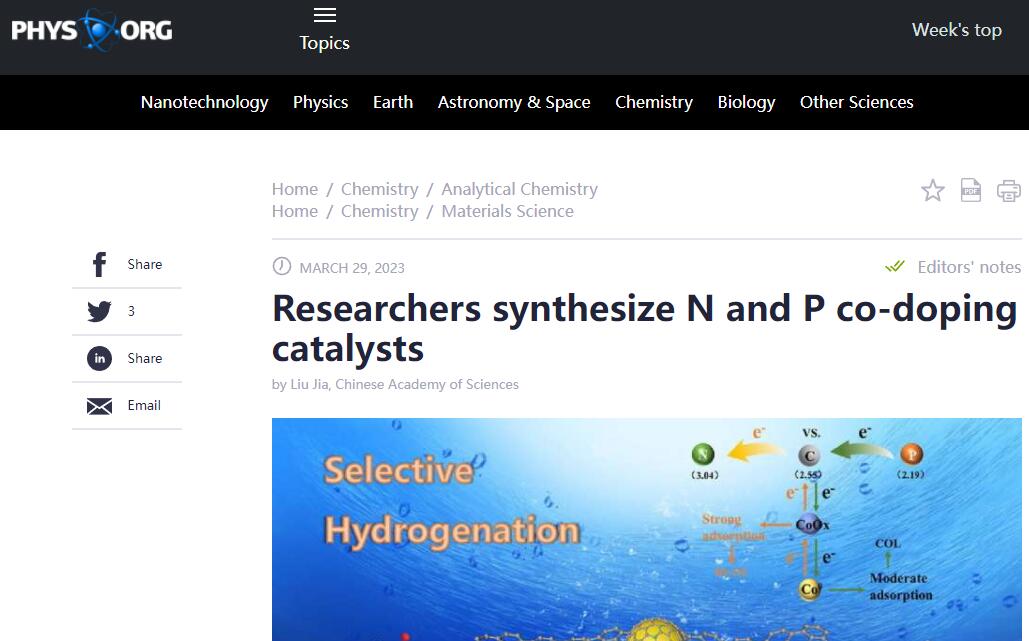The width and height of the screenshot is (1029, 641).
Task: Open Biology section
Action: tap(746, 102)
